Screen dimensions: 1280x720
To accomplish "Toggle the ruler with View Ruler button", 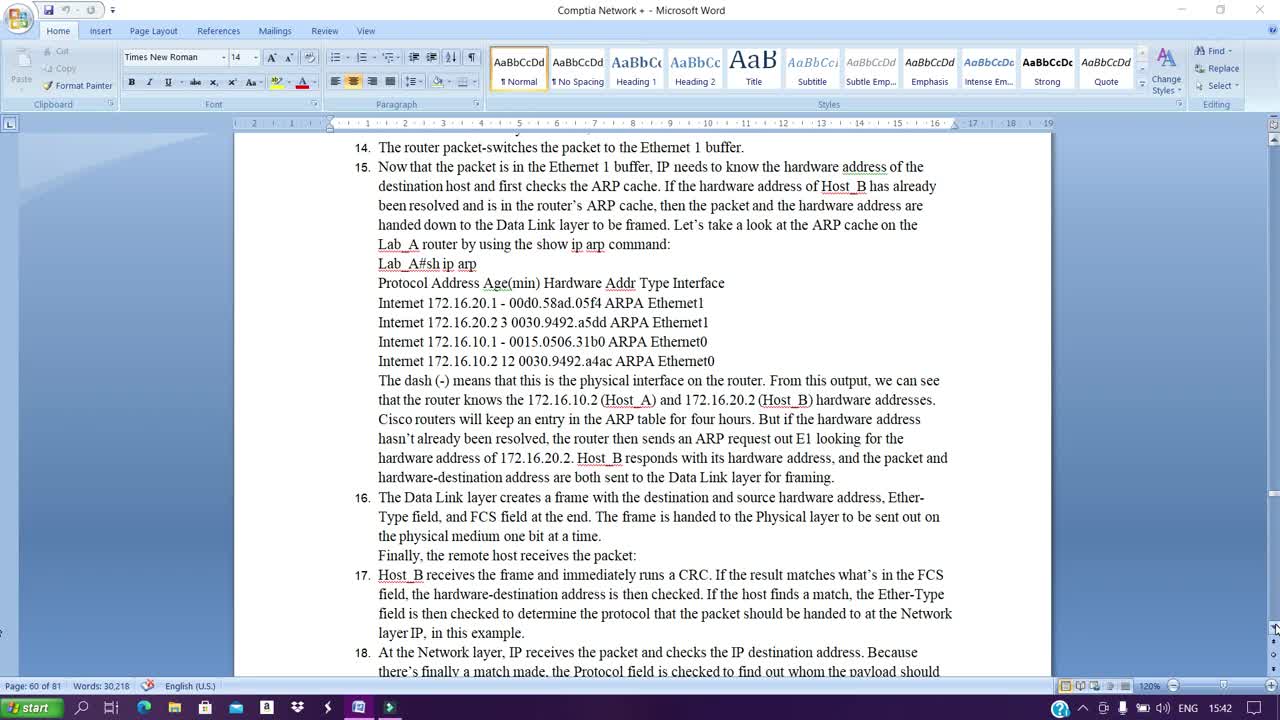I will pos(1273,124).
